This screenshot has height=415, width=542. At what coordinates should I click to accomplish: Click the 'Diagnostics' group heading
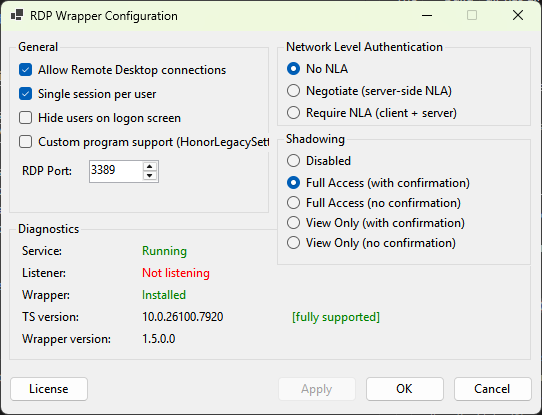pyautogui.click(x=49, y=229)
